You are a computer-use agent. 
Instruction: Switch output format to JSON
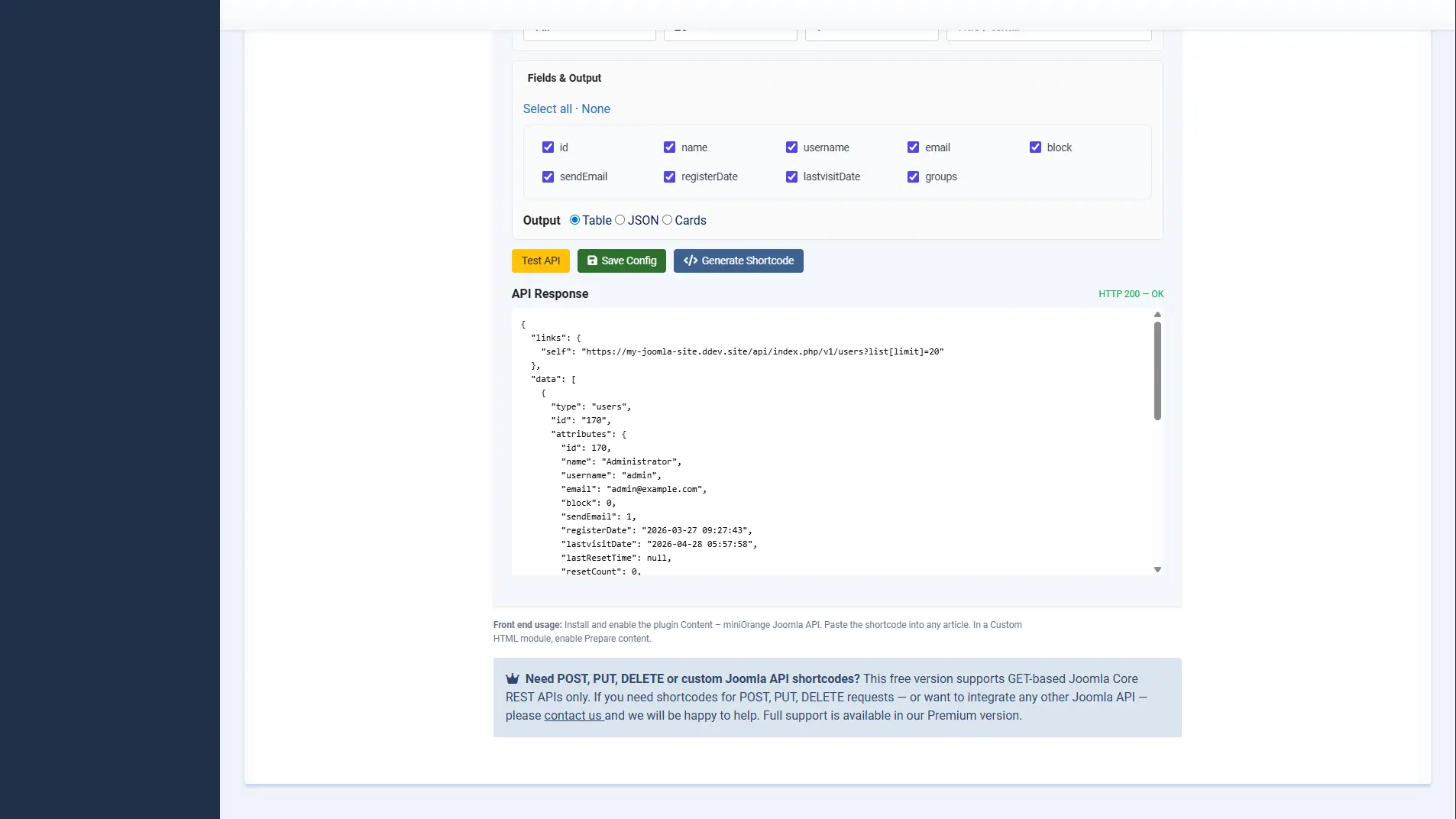(620, 220)
